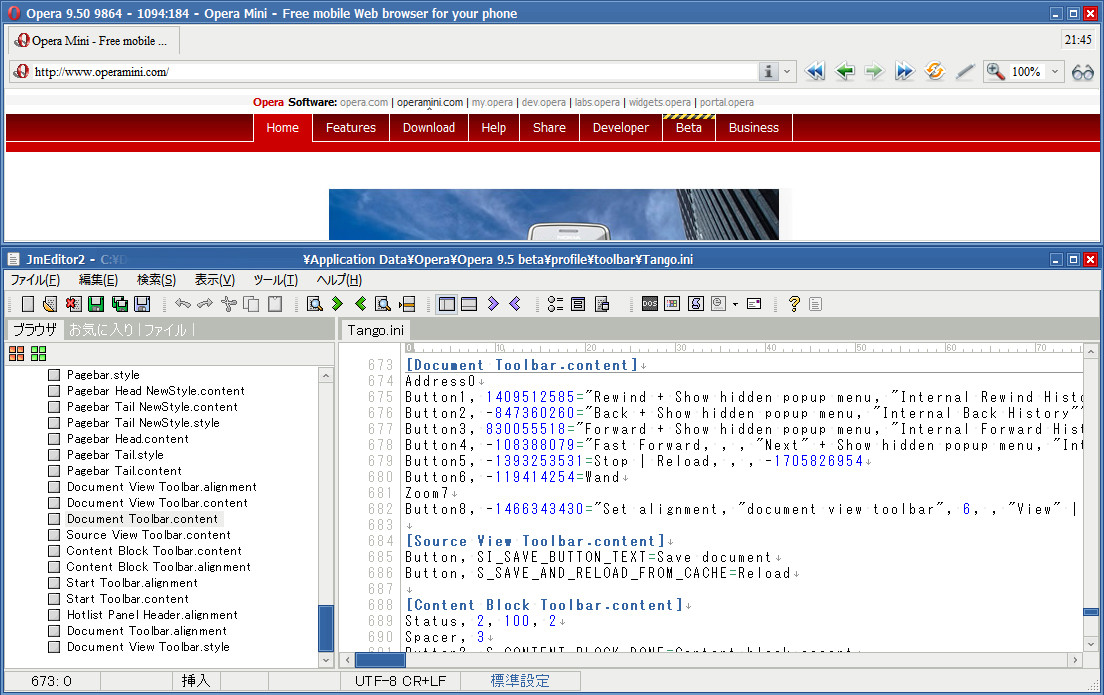The width and height of the screenshot is (1104, 695).
Task: Click the Developer link on Opera Mini page
Action: [621, 127]
